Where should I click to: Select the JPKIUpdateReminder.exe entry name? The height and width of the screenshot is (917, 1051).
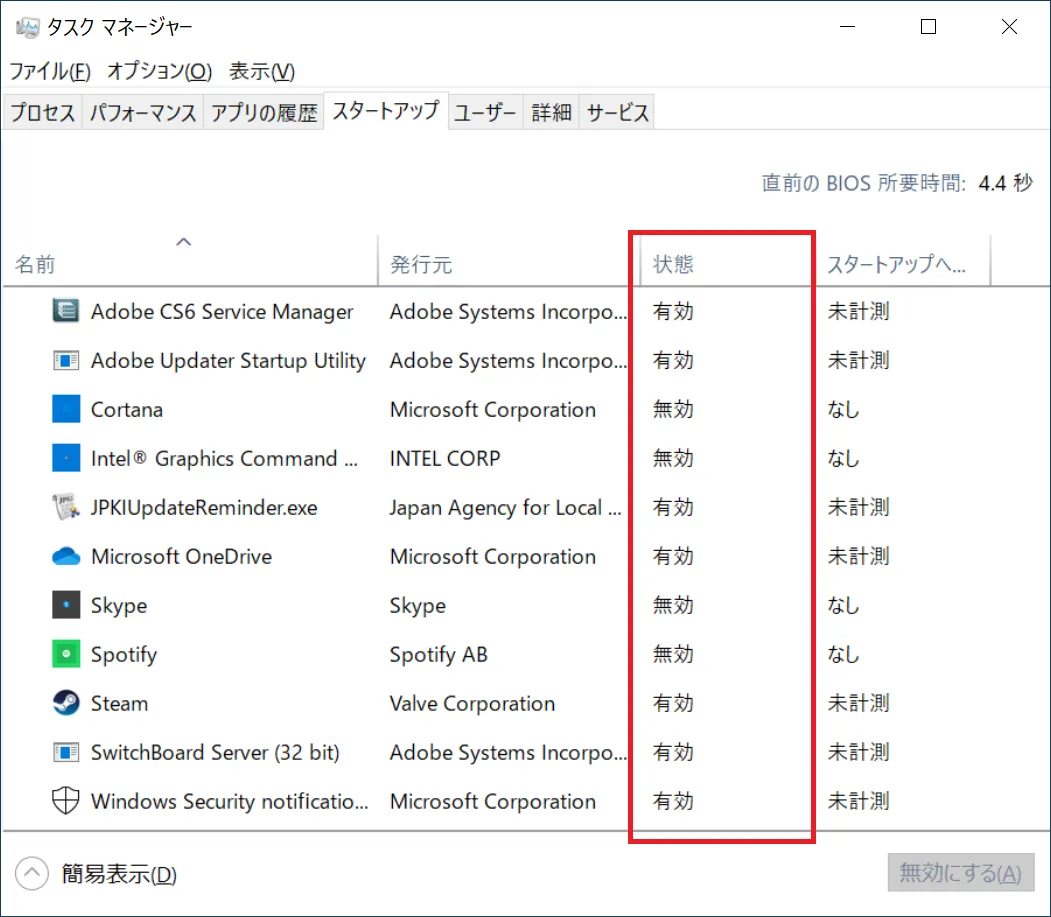(204, 507)
